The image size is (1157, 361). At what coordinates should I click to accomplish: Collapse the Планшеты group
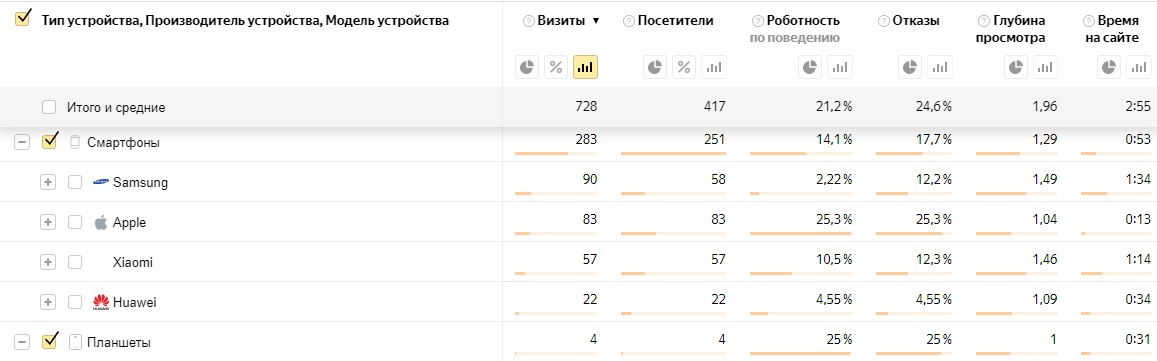point(22,342)
